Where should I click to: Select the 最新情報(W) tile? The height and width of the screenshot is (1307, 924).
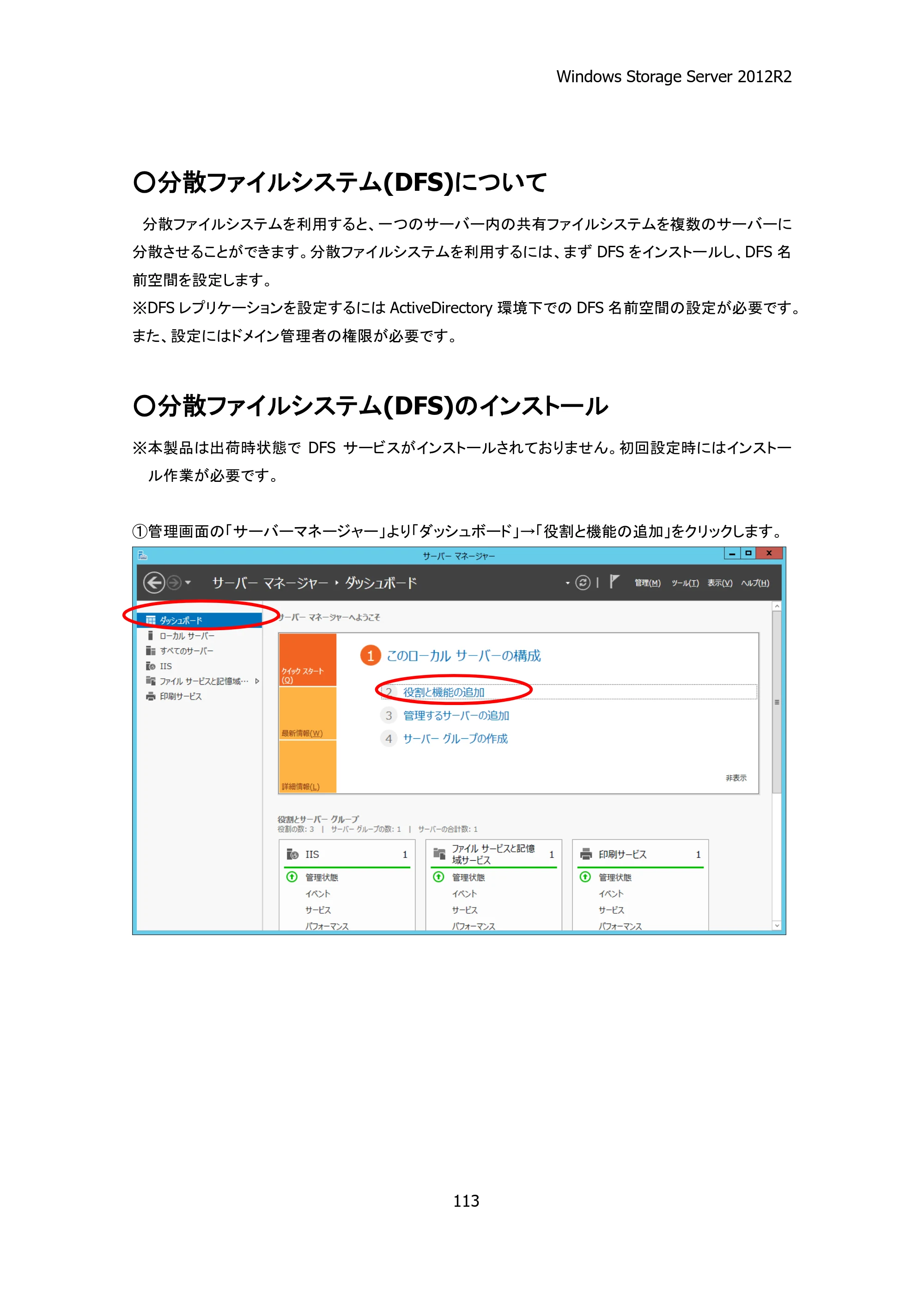pos(307,713)
